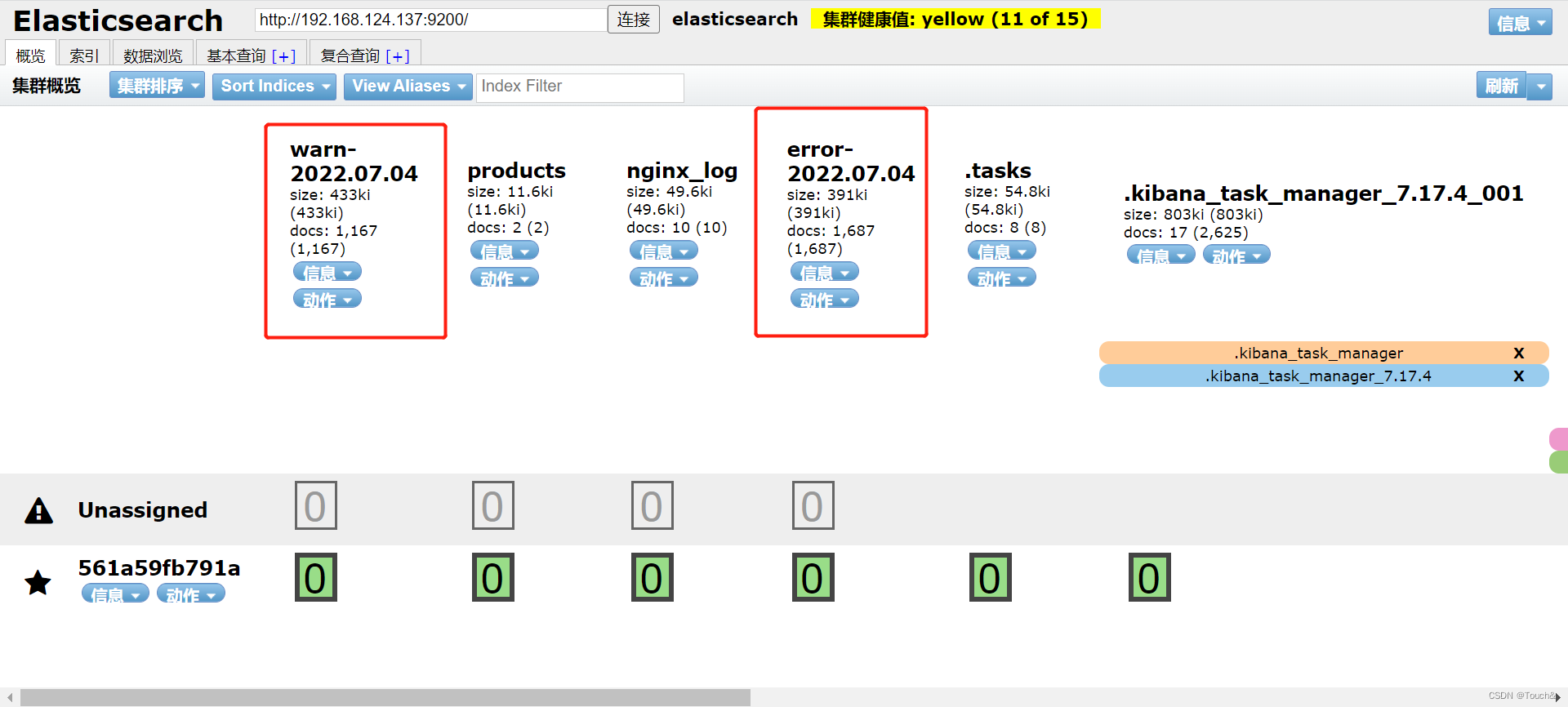Click the master node star icon
This screenshot has width=1568, height=707.
(38, 582)
